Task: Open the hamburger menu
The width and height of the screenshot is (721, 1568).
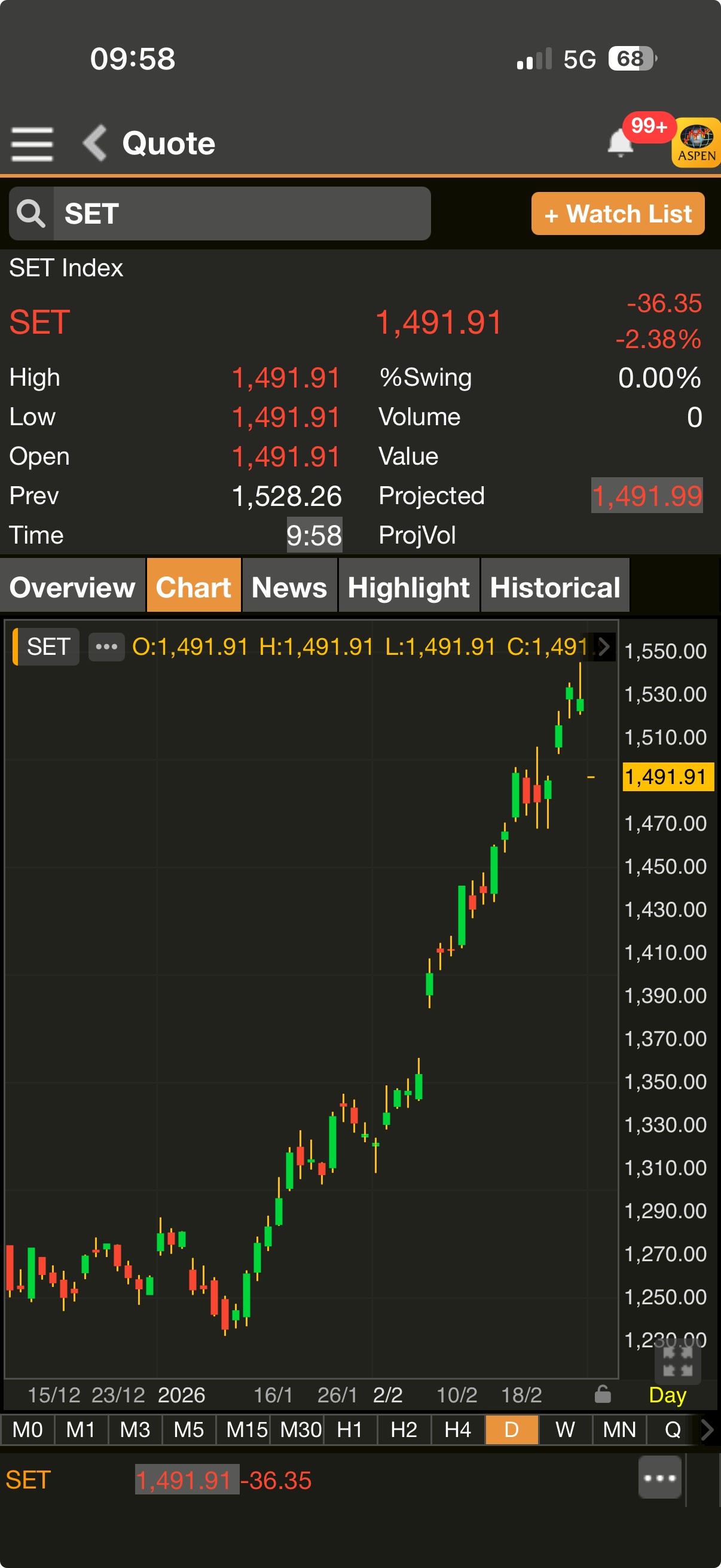Action: tap(32, 144)
